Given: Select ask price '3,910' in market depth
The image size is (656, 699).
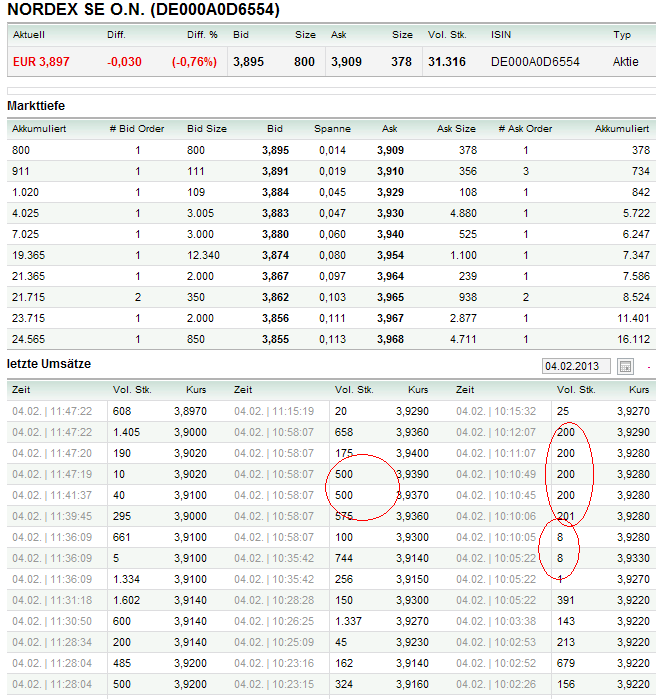Looking at the screenshot, I should [x=390, y=171].
